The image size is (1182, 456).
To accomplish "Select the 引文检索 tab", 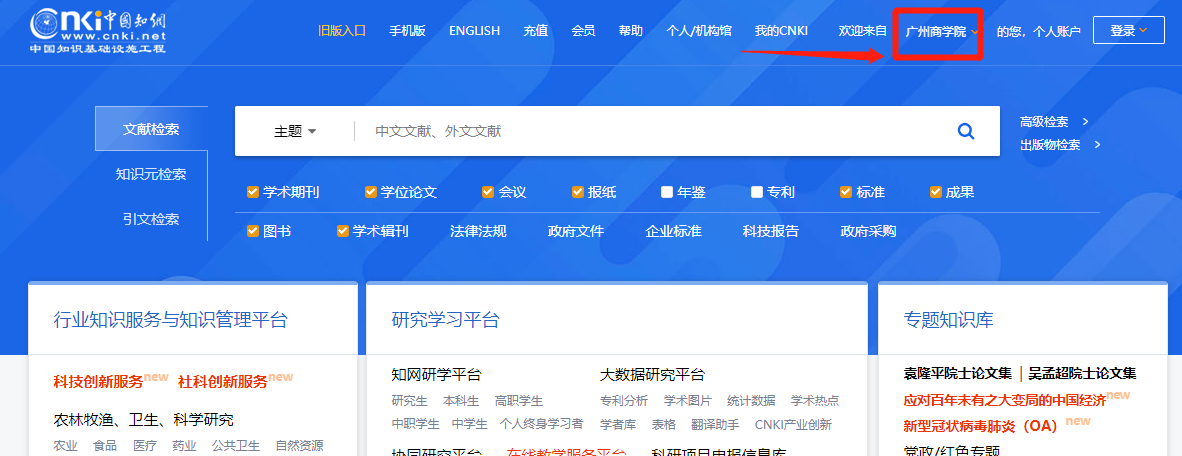I will [150, 219].
